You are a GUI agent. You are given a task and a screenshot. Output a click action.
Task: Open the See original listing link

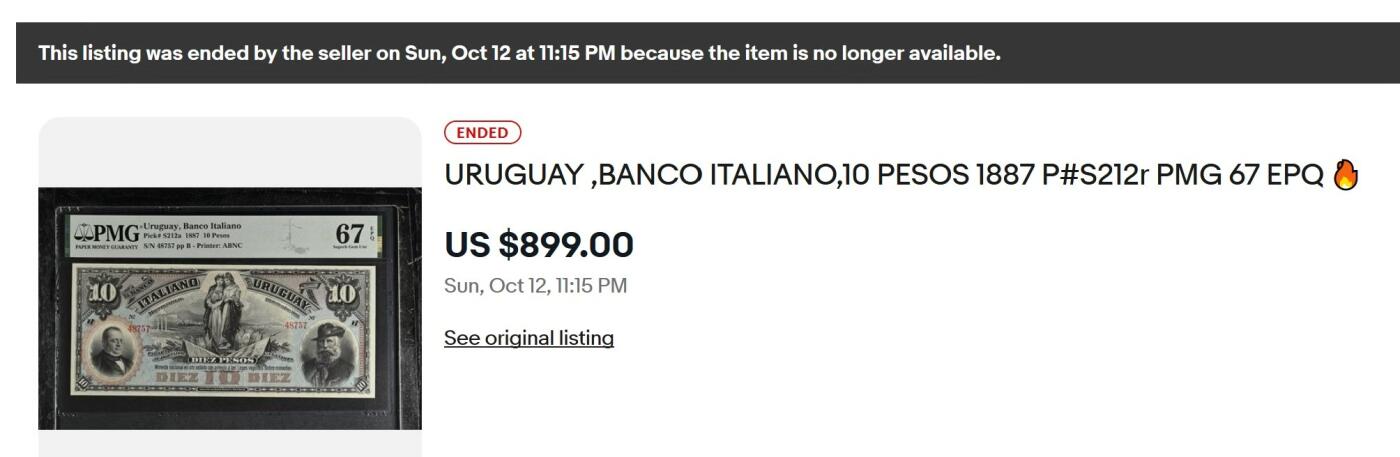[x=529, y=338]
